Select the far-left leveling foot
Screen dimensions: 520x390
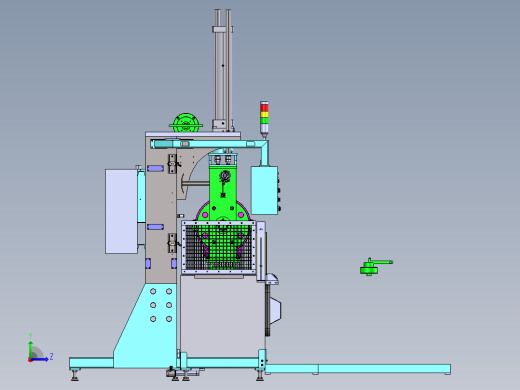point(75,374)
